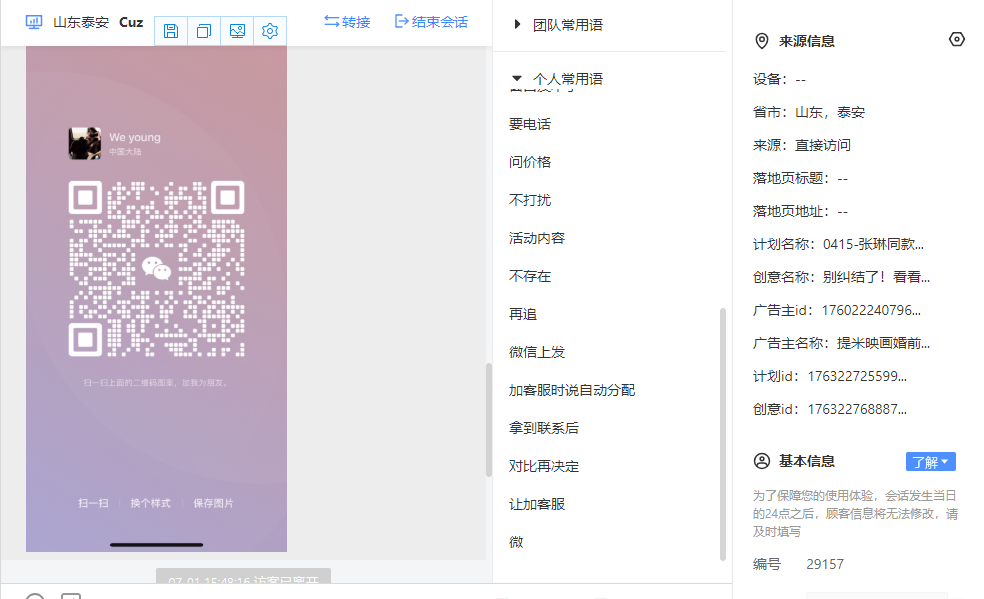Click the visitor name 山东泰安 Cuz
The width and height of the screenshot is (984, 599).
[98, 23]
